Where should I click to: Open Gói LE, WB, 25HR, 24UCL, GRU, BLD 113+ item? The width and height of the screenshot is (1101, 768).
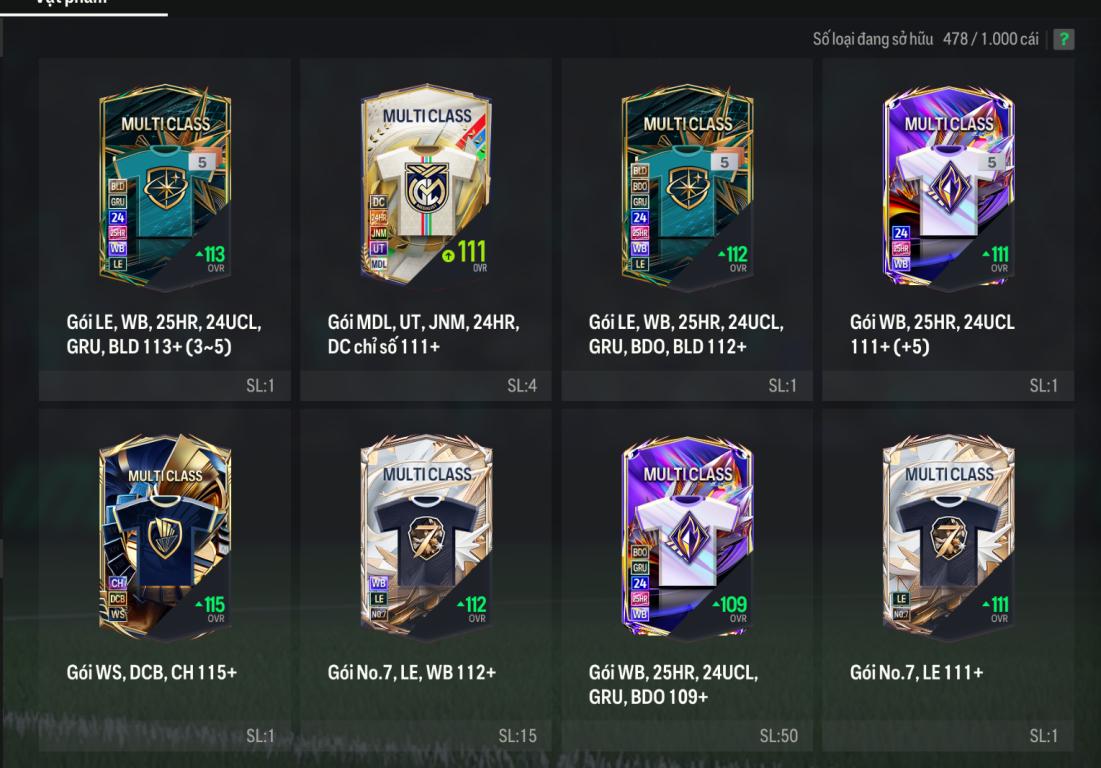coord(164,334)
